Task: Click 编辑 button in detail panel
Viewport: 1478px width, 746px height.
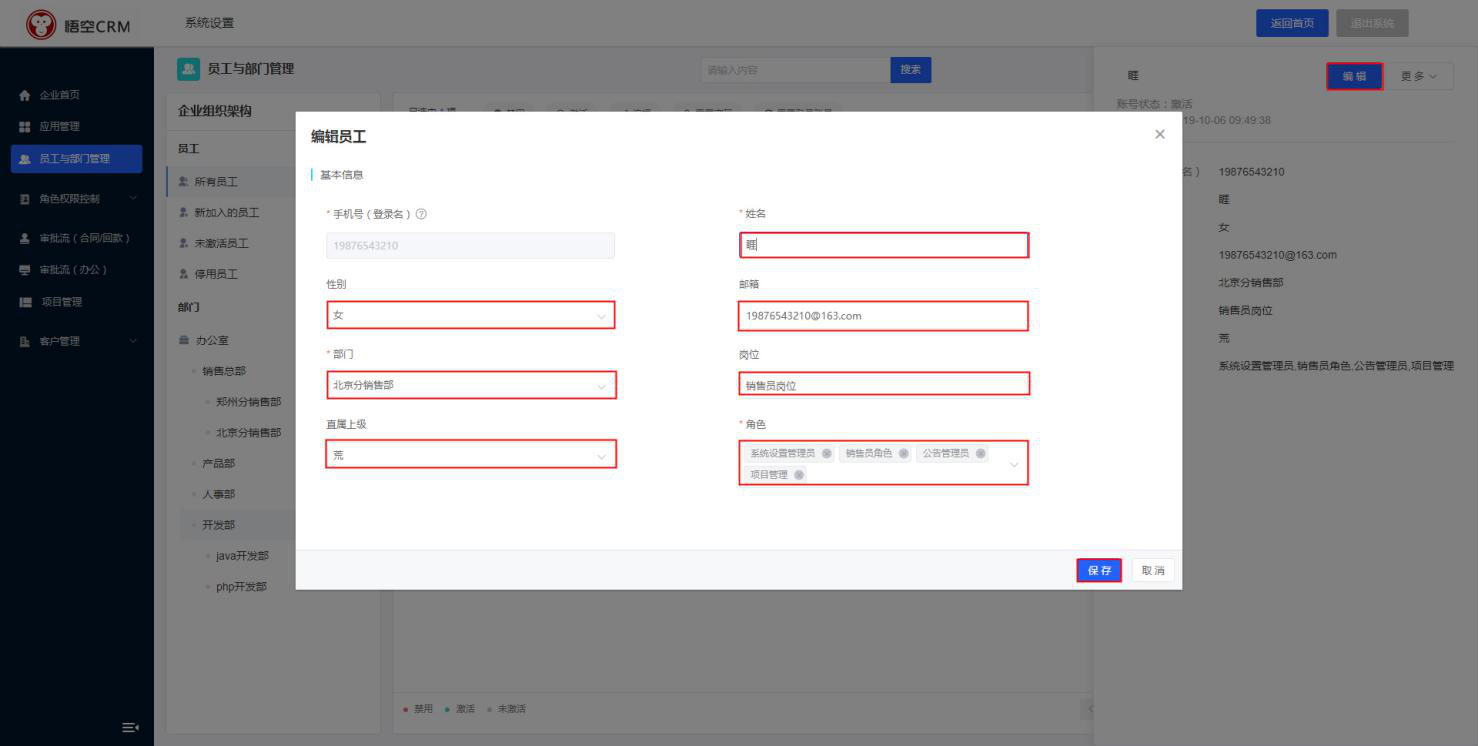Action: (1355, 77)
